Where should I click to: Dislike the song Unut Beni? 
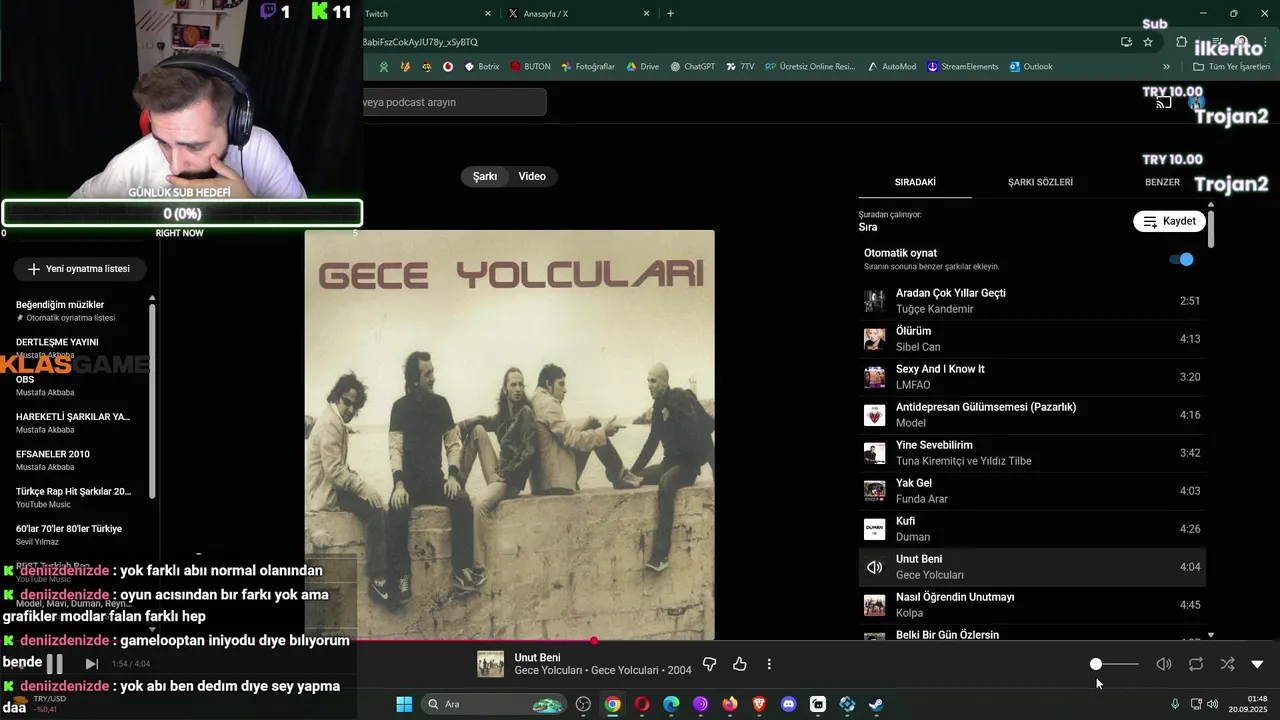coord(709,664)
